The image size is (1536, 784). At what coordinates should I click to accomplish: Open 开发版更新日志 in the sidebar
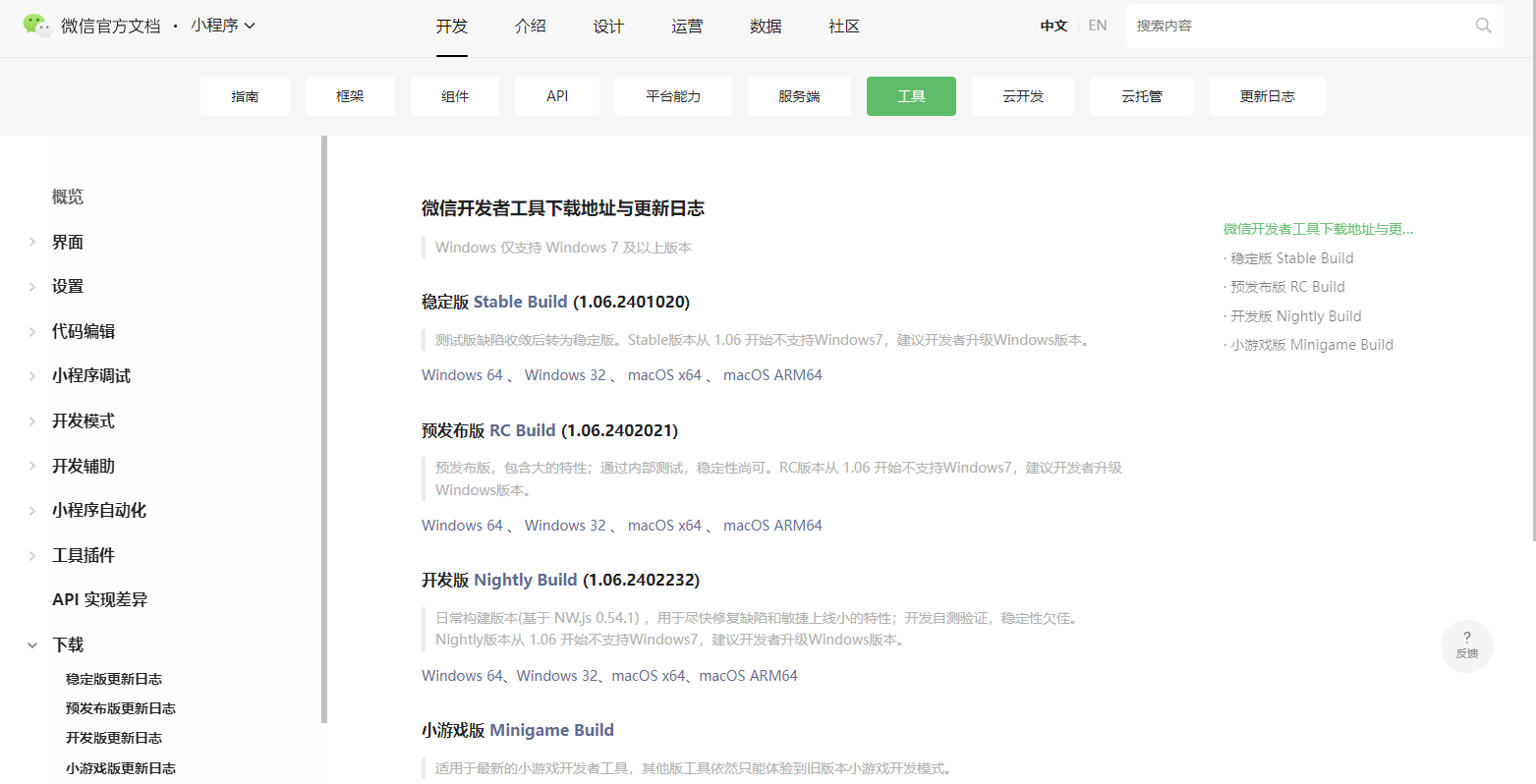pos(114,738)
